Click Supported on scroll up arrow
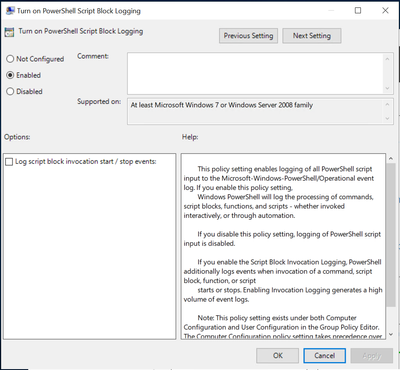Image resolution: width=400 pixels, height=370 pixels. pyautogui.click(x=387, y=104)
